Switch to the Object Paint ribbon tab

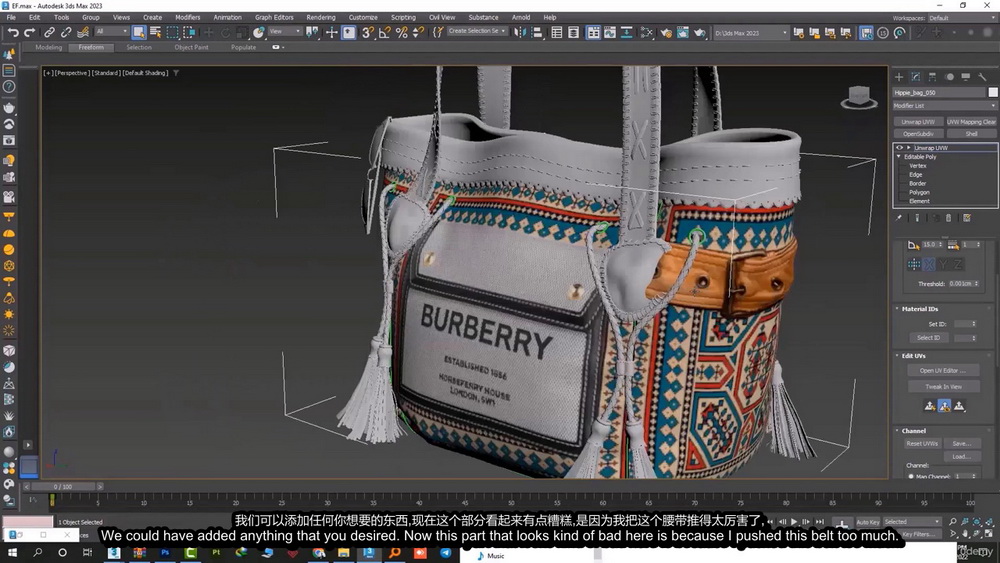(191, 47)
